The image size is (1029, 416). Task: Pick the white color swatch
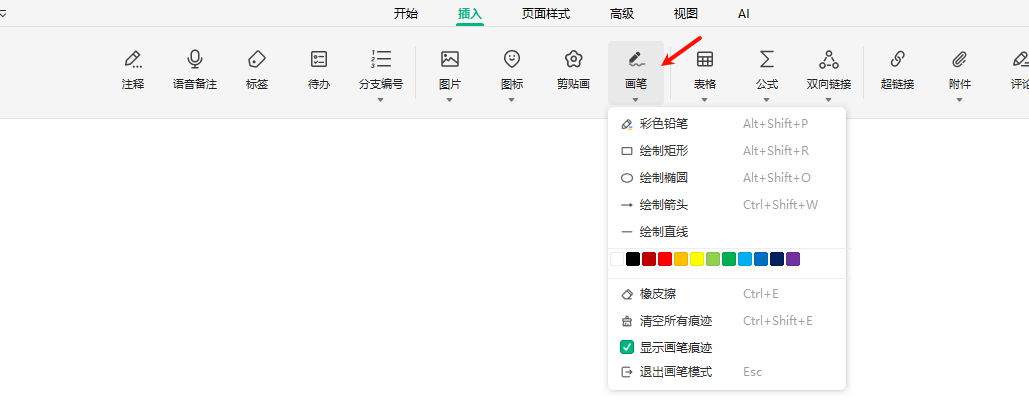(617, 259)
